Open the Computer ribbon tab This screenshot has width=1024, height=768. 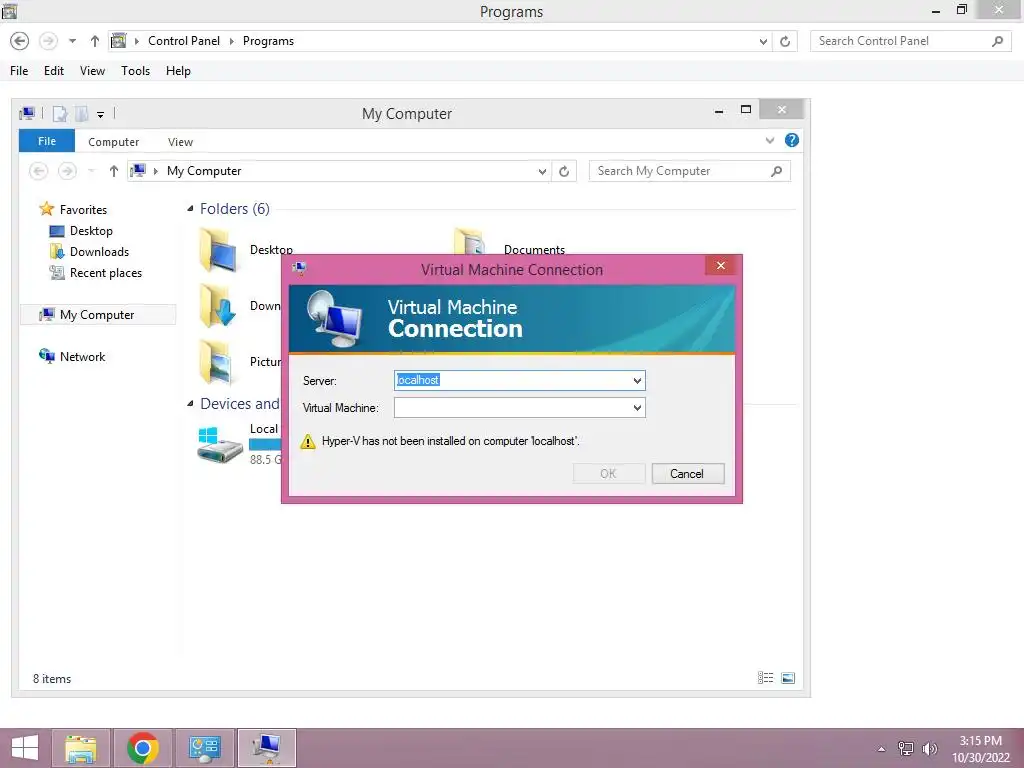[114, 142]
